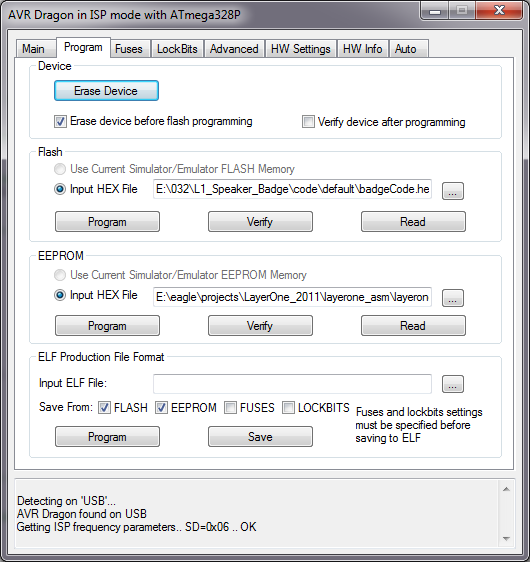The height and width of the screenshot is (562, 530).
Task: Open the Fuses tab
Action: click(x=129, y=49)
